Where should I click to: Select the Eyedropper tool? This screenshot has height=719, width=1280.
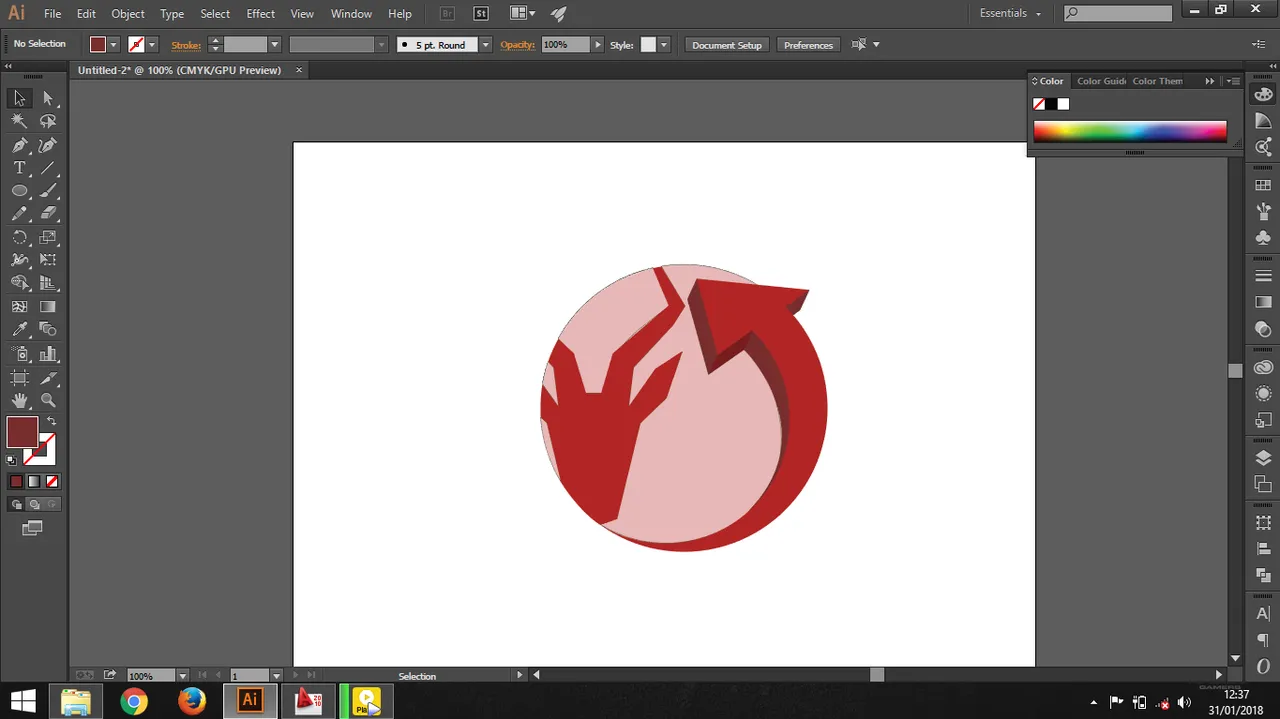[x=19, y=330]
